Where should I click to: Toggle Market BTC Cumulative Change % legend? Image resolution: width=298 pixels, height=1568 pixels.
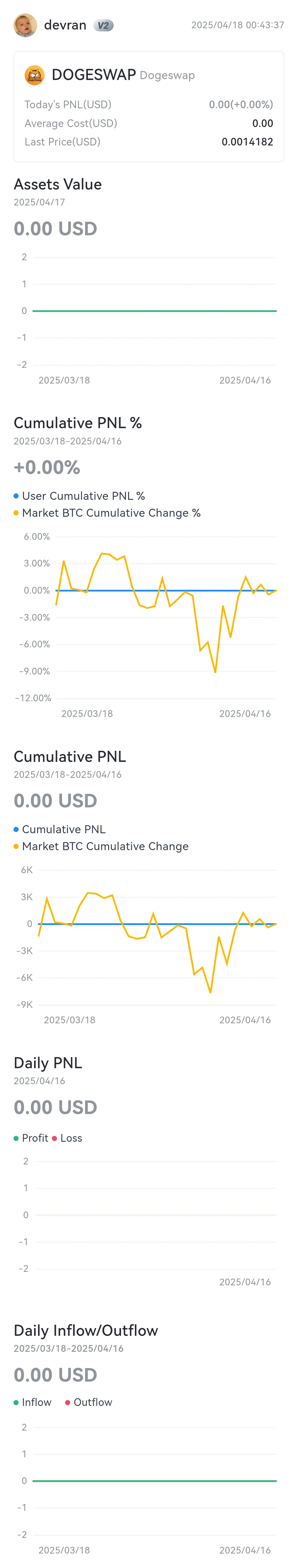point(107,513)
